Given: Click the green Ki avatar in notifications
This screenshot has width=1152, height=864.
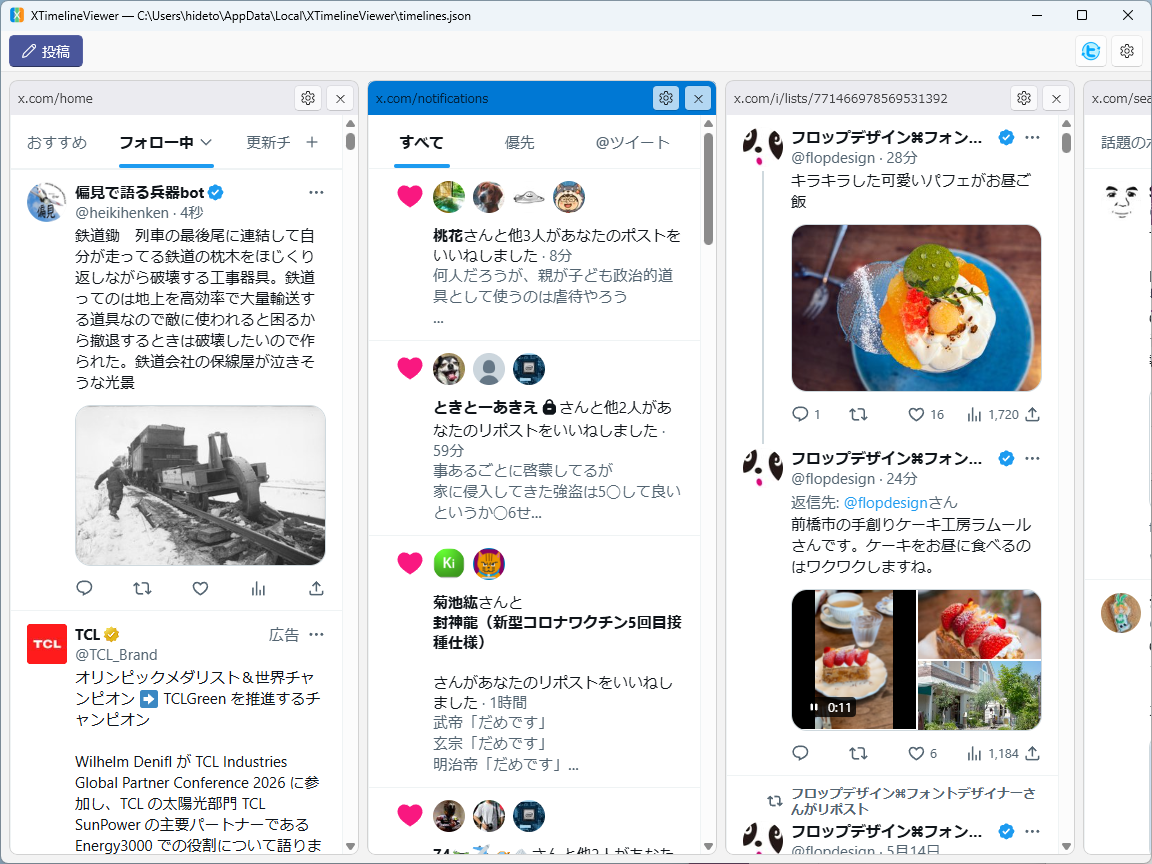Looking at the screenshot, I should tap(449, 564).
